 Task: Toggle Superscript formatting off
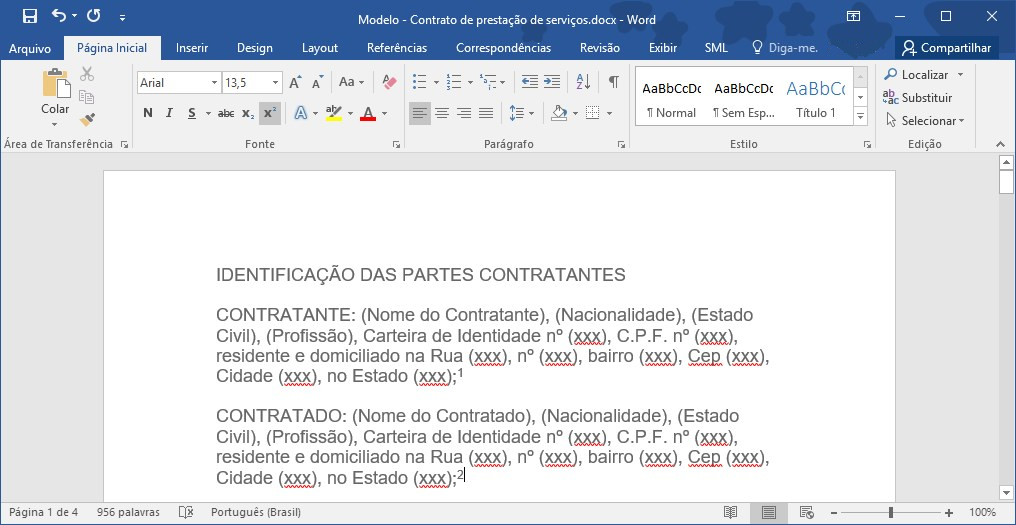click(269, 113)
